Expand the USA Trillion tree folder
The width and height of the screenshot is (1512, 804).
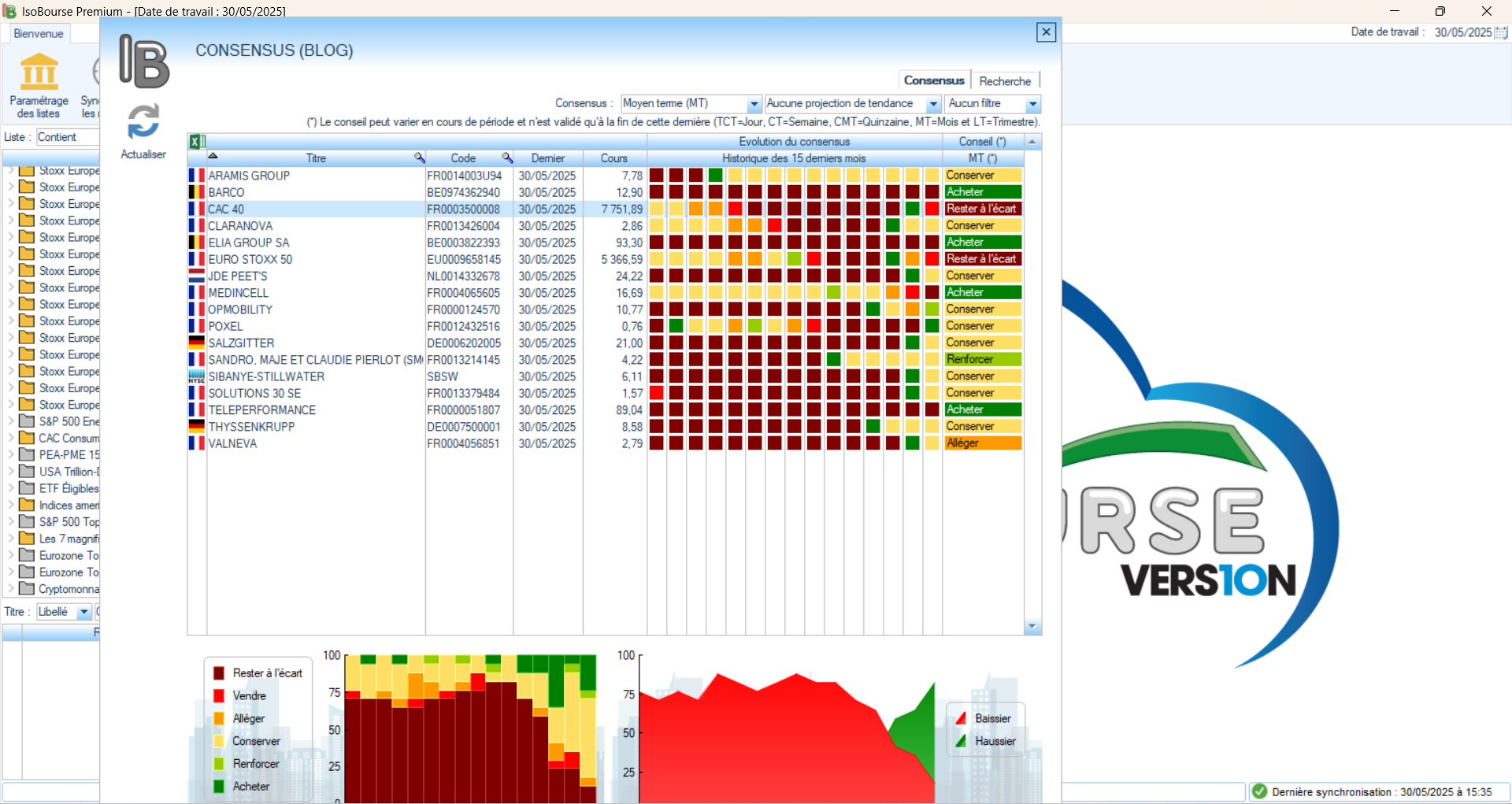[11, 471]
